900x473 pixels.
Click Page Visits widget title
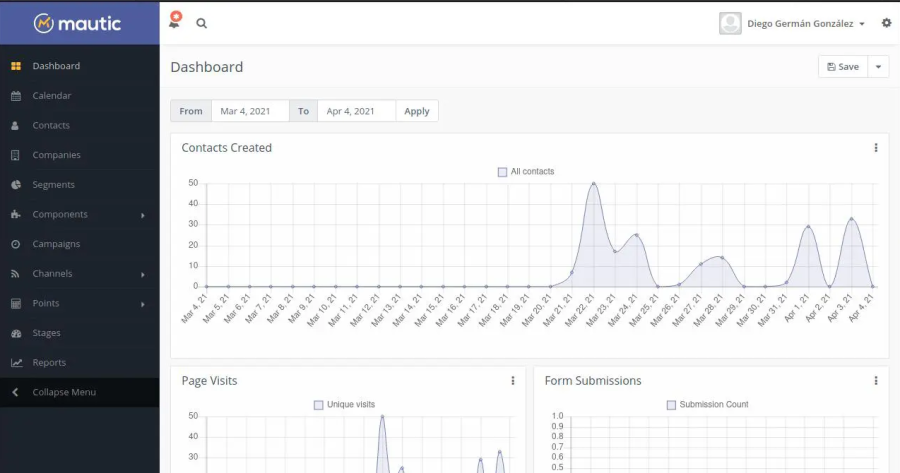click(x=210, y=381)
